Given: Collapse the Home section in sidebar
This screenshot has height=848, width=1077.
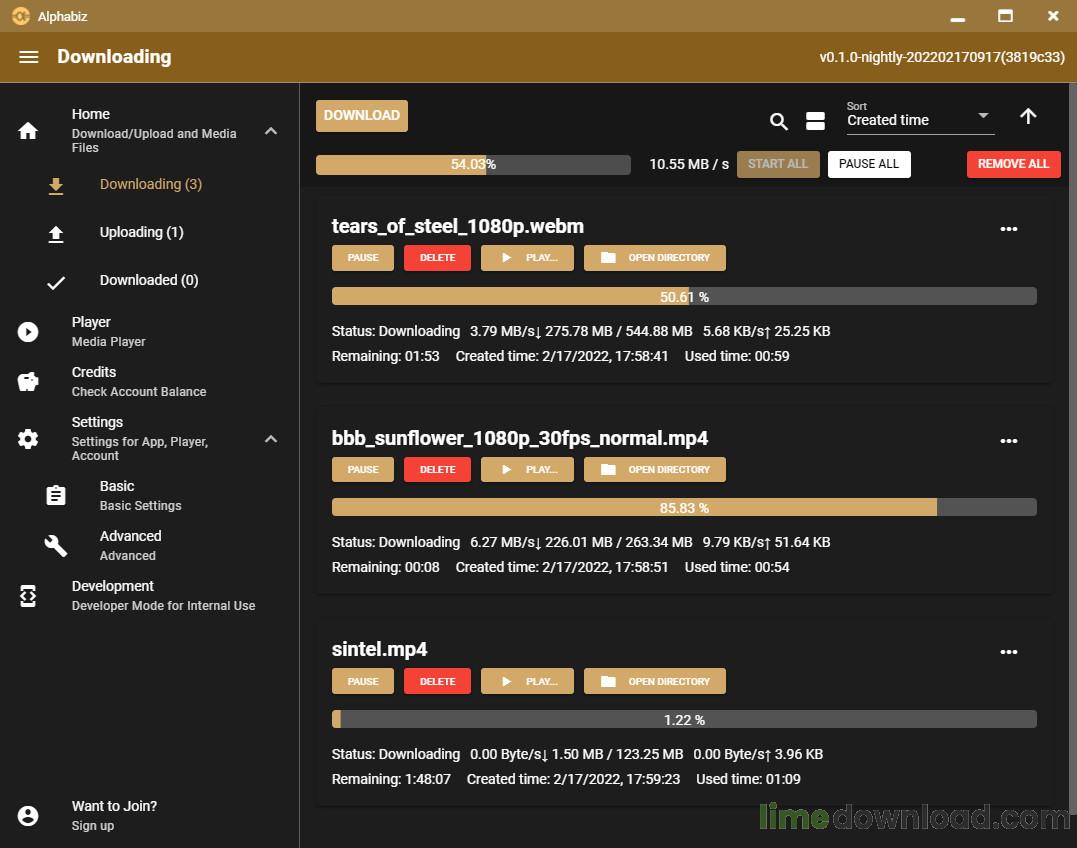Looking at the screenshot, I should (x=271, y=131).
